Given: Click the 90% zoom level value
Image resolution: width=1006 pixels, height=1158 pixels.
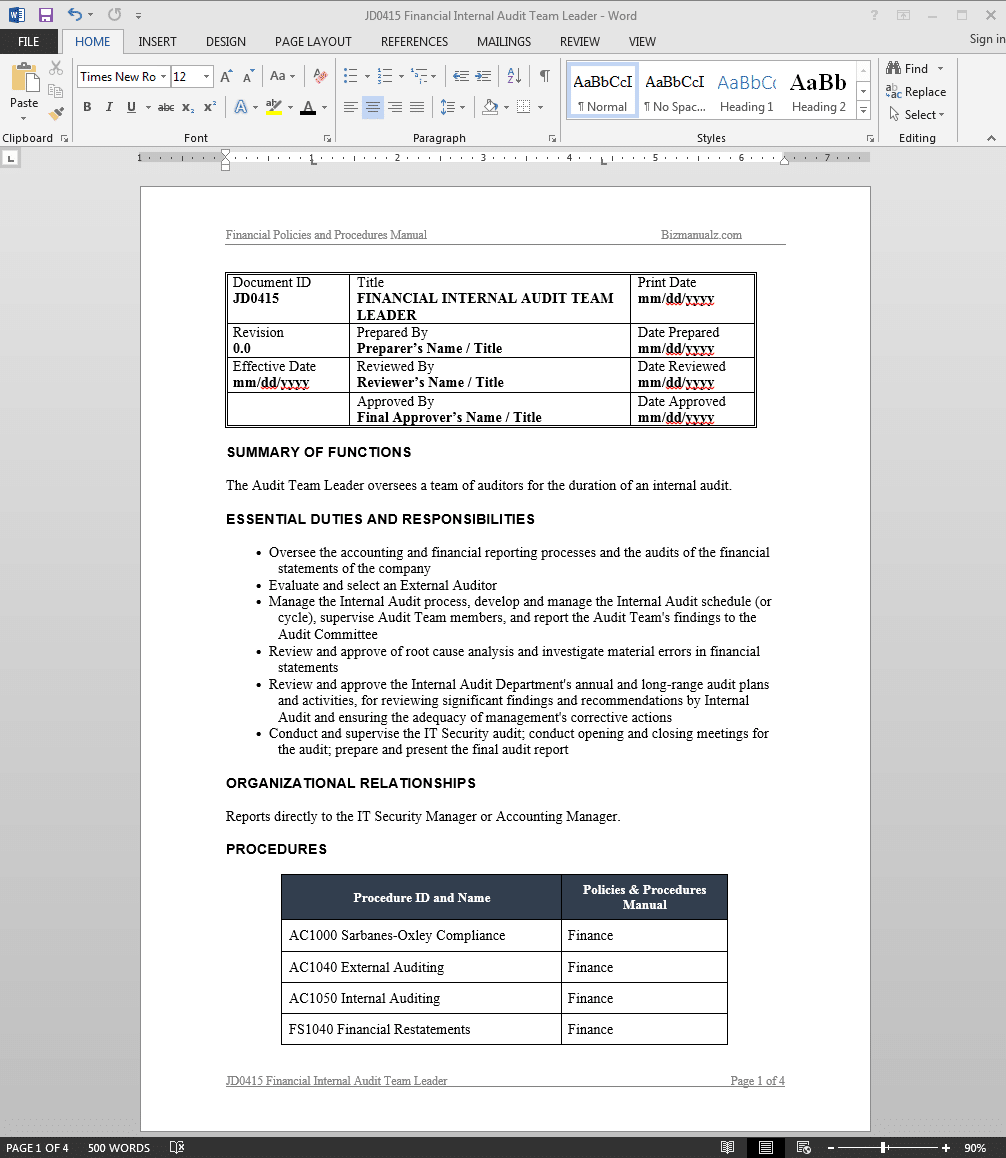Looking at the screenshot, I should tap(975, 1148).
